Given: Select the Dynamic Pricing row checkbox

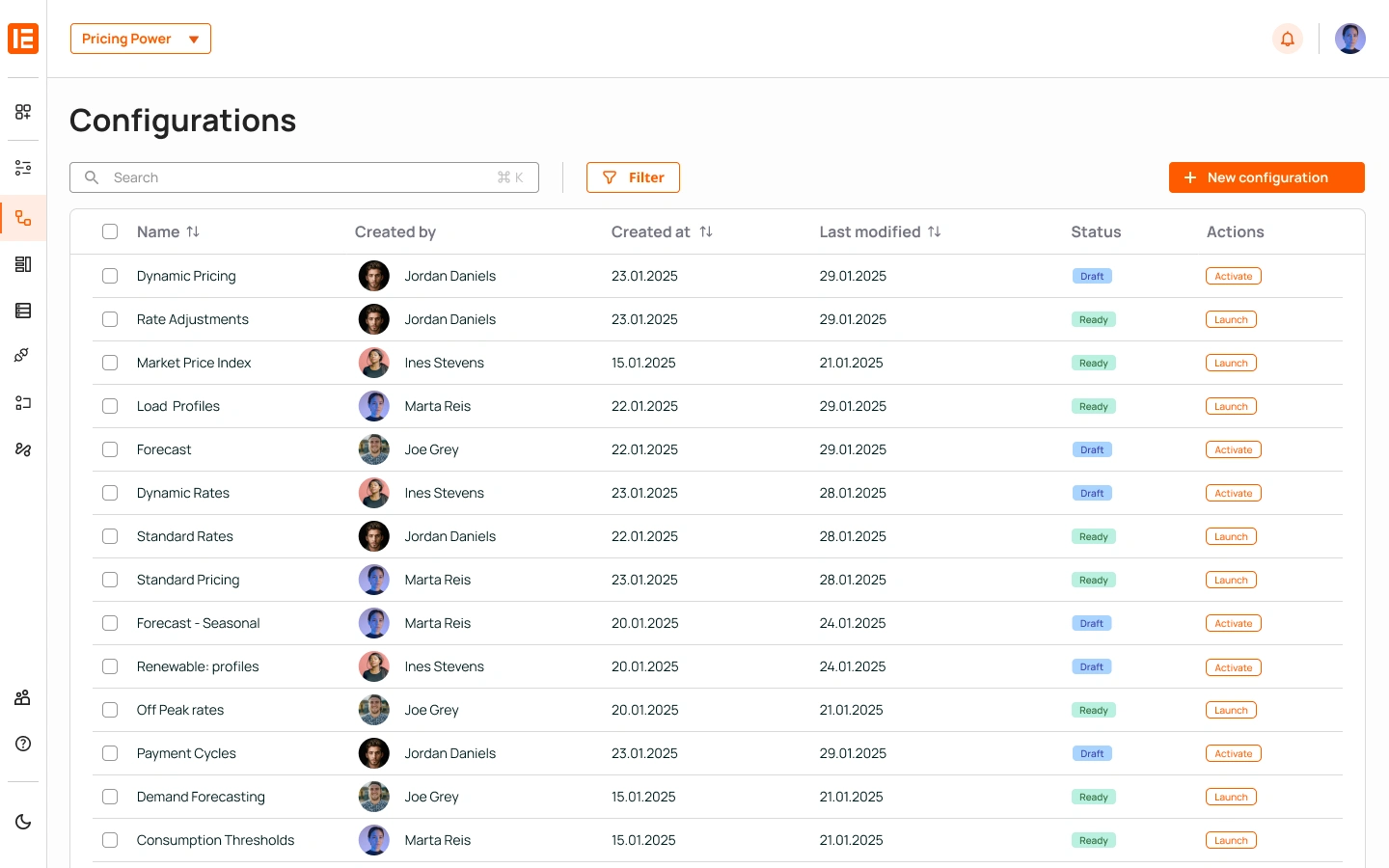Looking at the screenshot, I should (x=110, y=276).
